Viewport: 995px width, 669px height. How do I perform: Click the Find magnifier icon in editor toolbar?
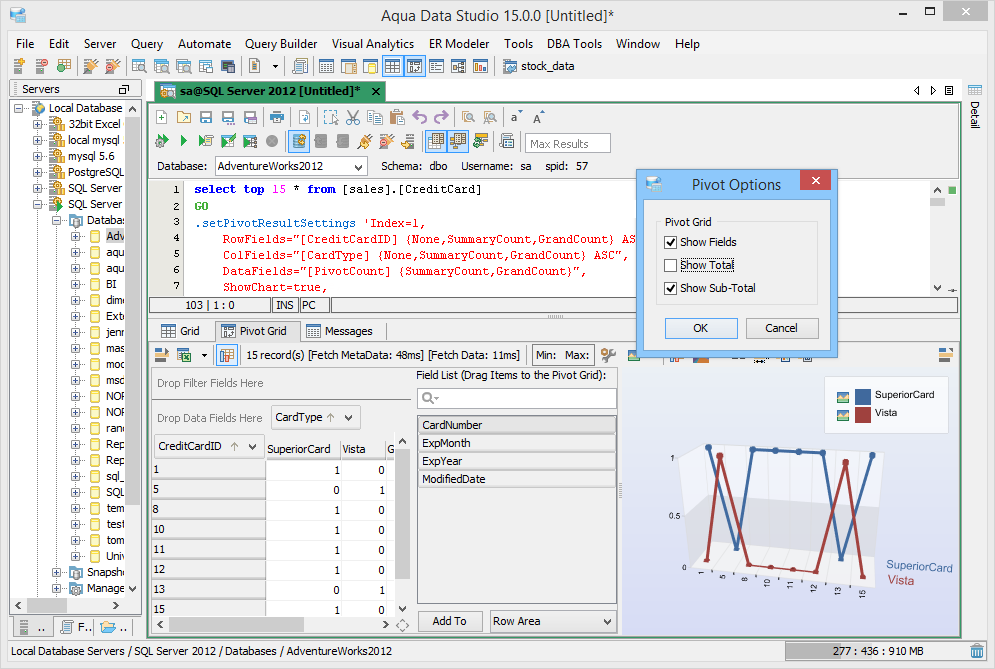tap(468, 117)
